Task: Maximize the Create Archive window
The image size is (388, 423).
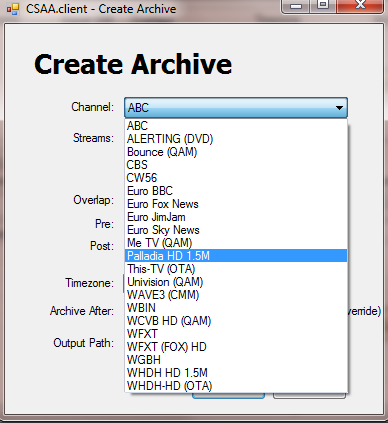Action: (x=323, y=6)
